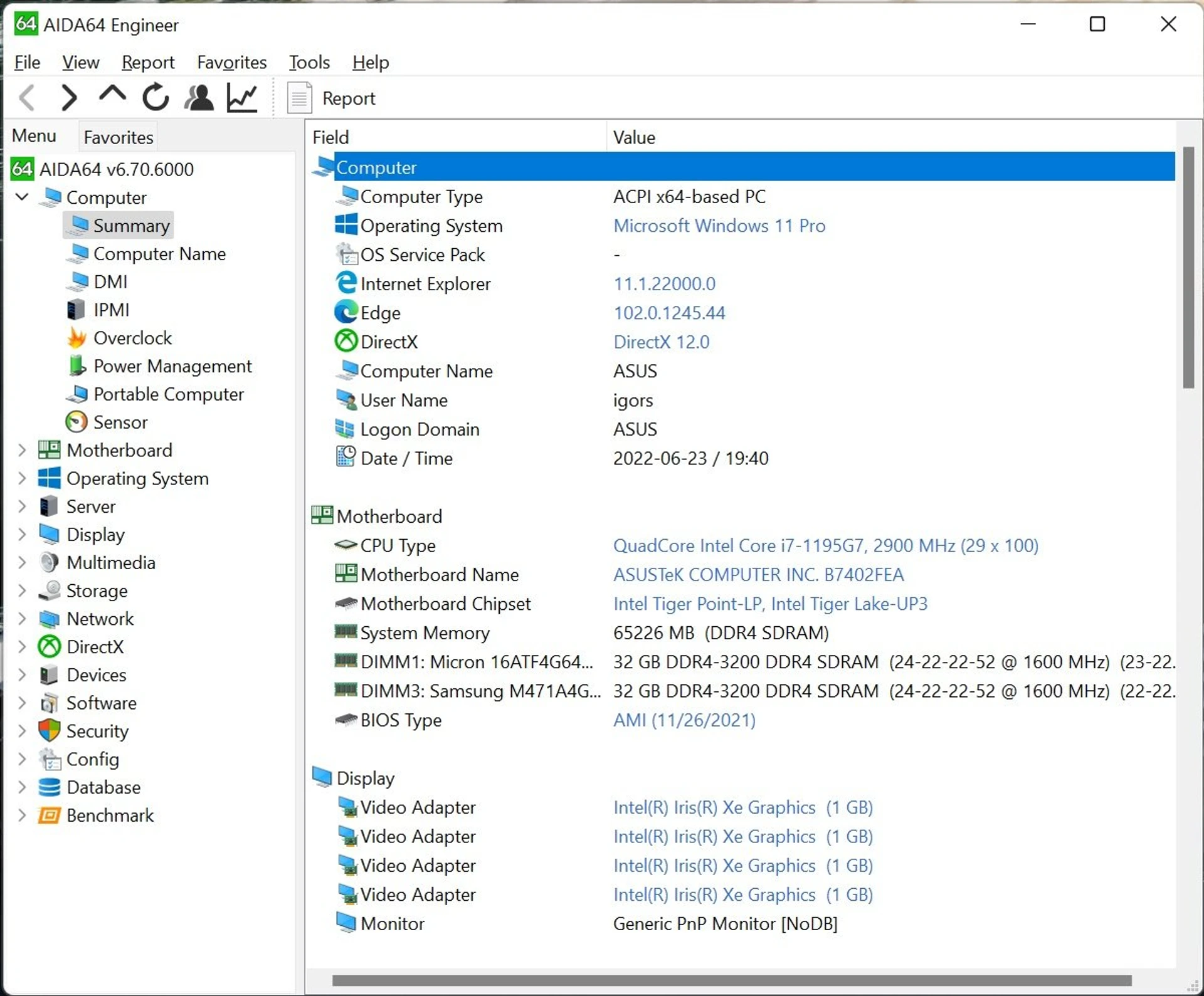The height and width of the screenshot is (996, 1204).
Task: Select the Multimedia speaker tree icon
Action: (x=50, y=562)
